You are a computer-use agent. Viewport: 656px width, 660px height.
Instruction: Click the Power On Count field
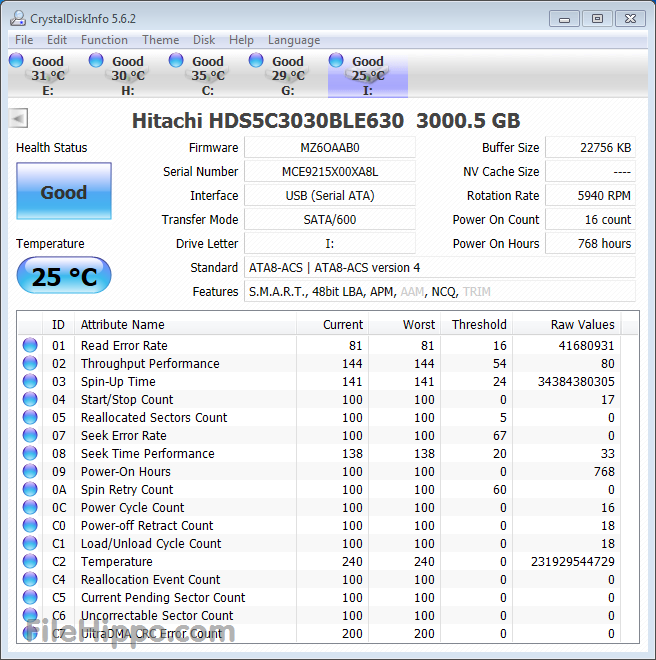coord(590,220)
